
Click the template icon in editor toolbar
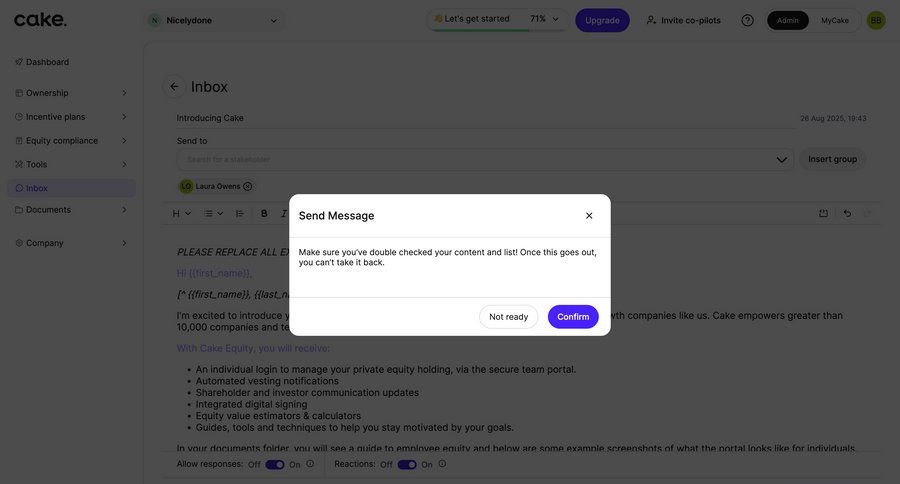point(823,213)
